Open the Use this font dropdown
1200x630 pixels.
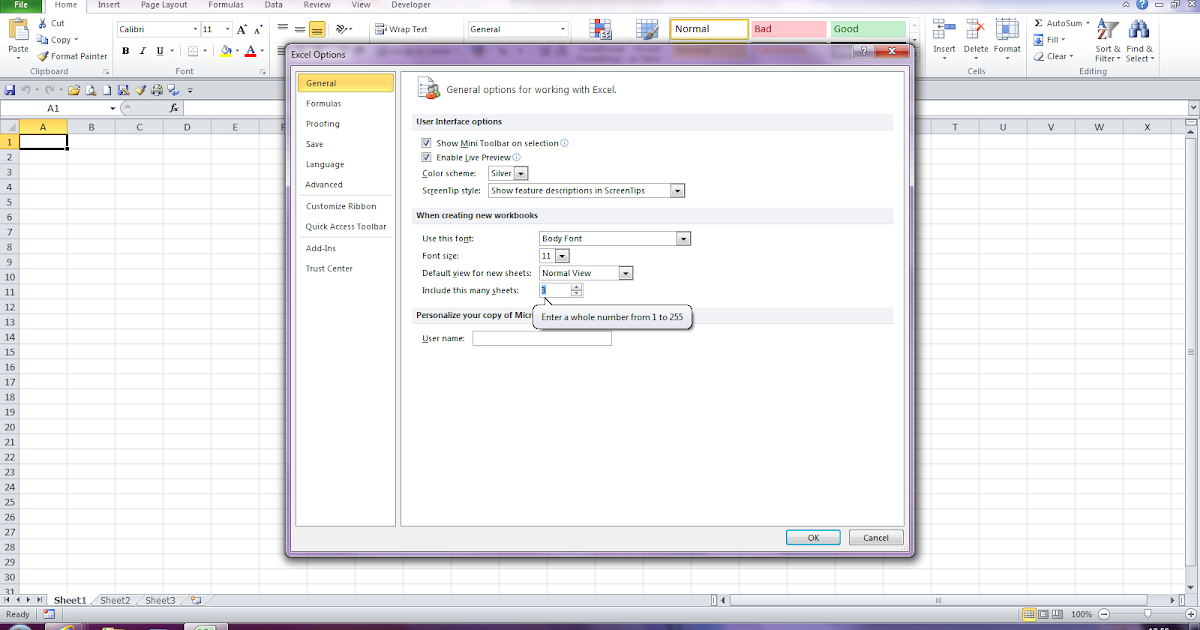pyautogui.click(x=683, y=238)
